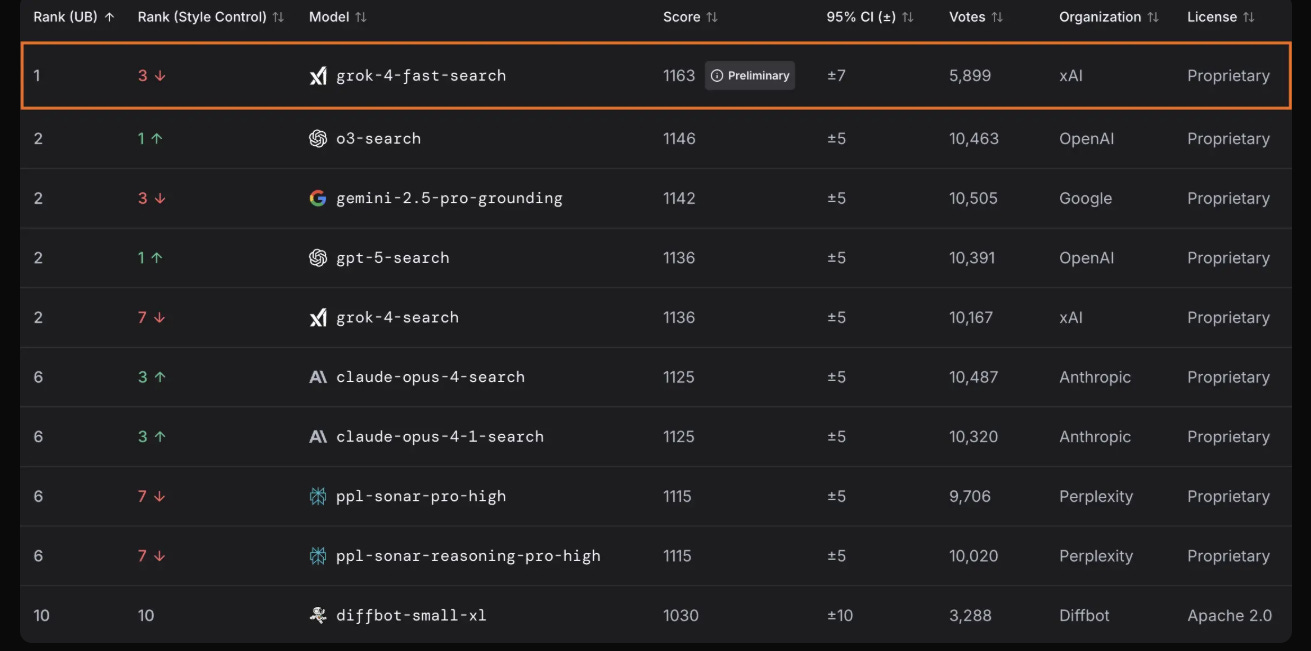Sort by the License column header
This screenshot has height=651, width=1311.
click(x=1221, y=17)
